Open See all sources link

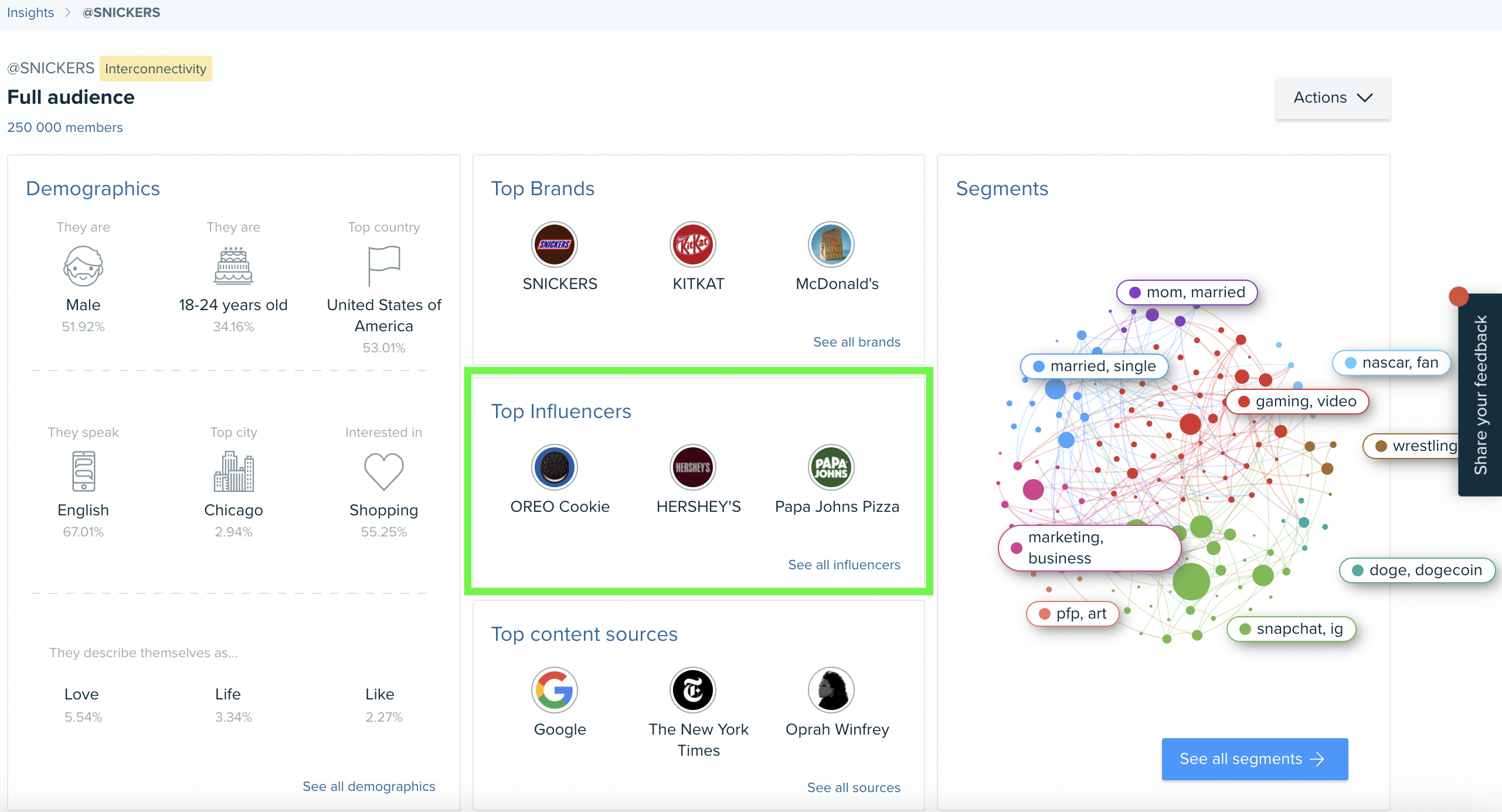pyautogui.click(x=854, y=787)
